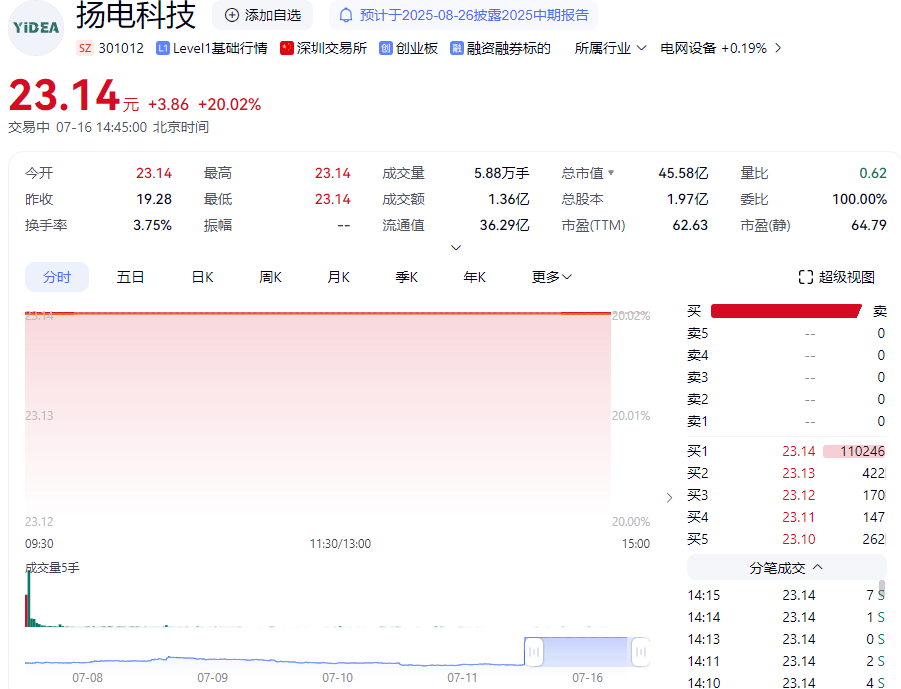Screen dimensions: 901x689
Task: Click the 07-09 date on timeline
Action: click(x=213, y=678)
